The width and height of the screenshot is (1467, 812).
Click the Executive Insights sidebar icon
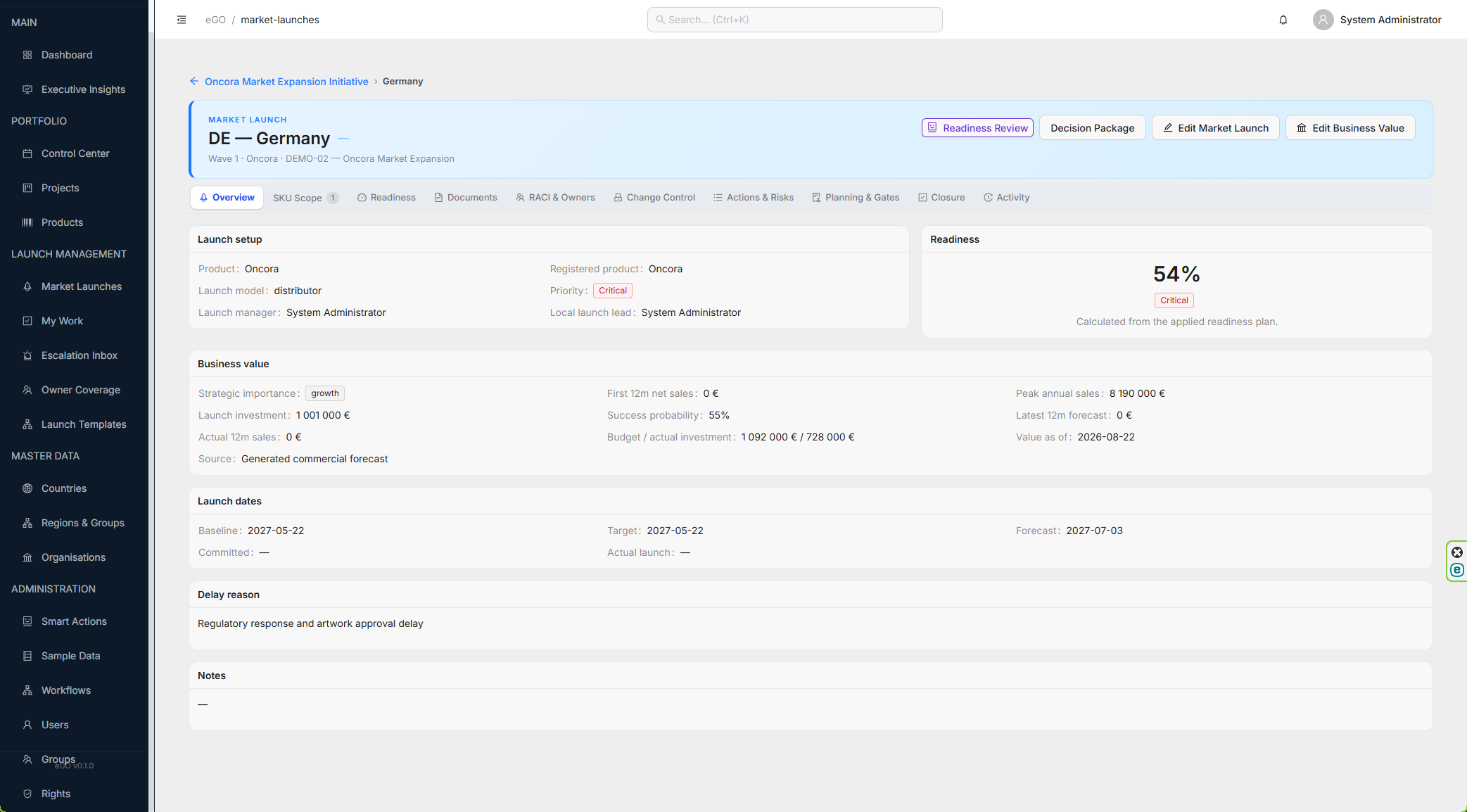tap(27, 89)
